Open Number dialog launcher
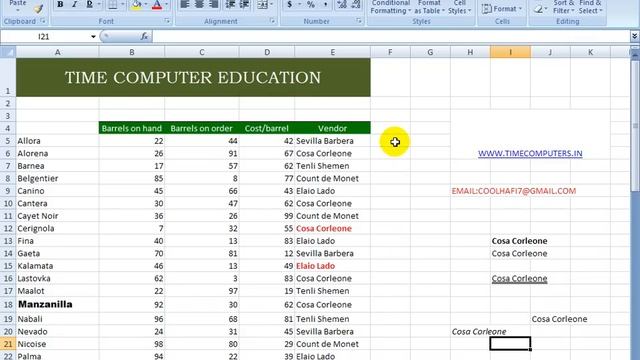Image resolution: width=640 pixels, height=360 pixels. click(x=359, y=21)
